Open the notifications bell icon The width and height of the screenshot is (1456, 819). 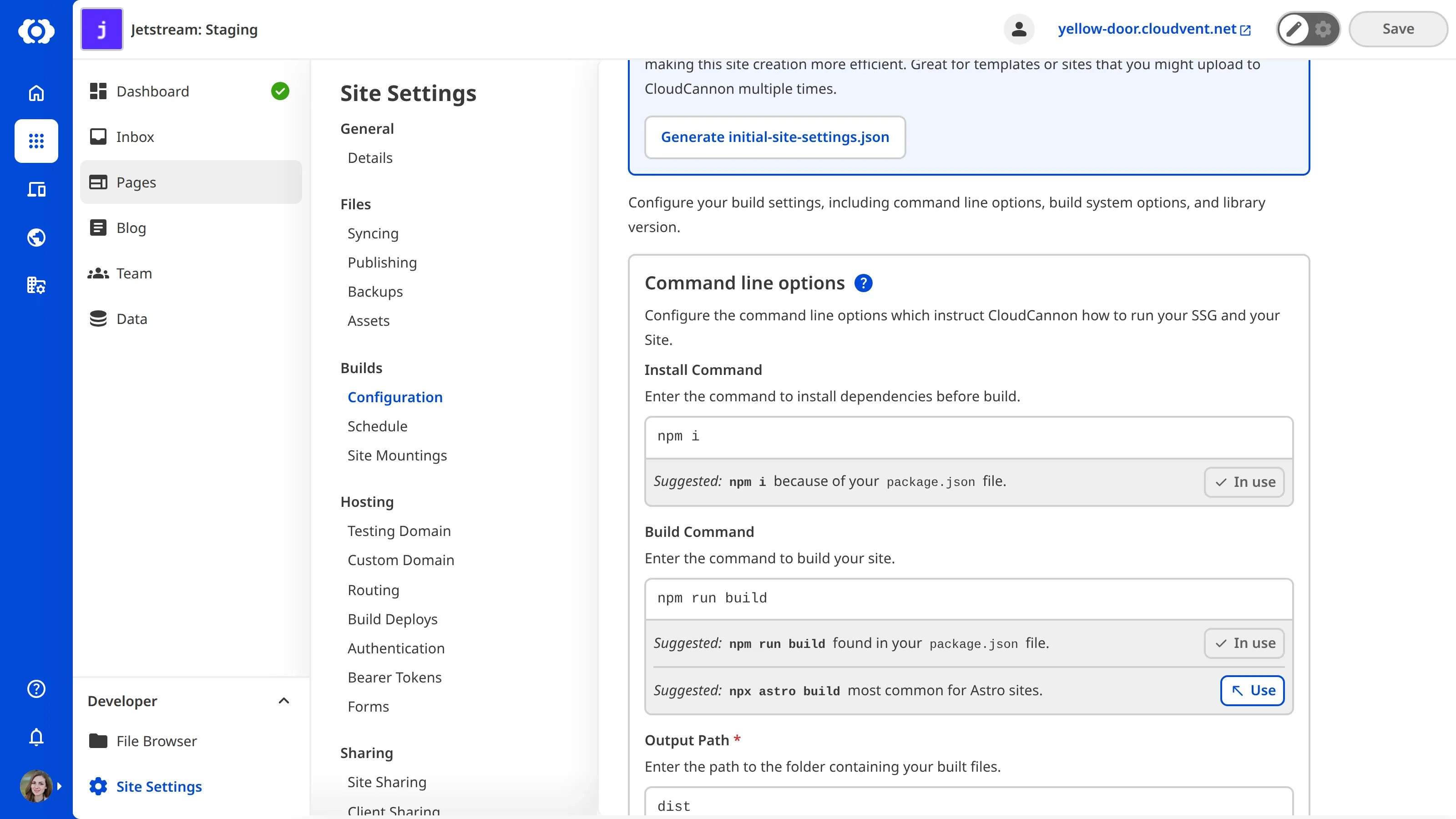pyautogui.click(x=36, y=737)
